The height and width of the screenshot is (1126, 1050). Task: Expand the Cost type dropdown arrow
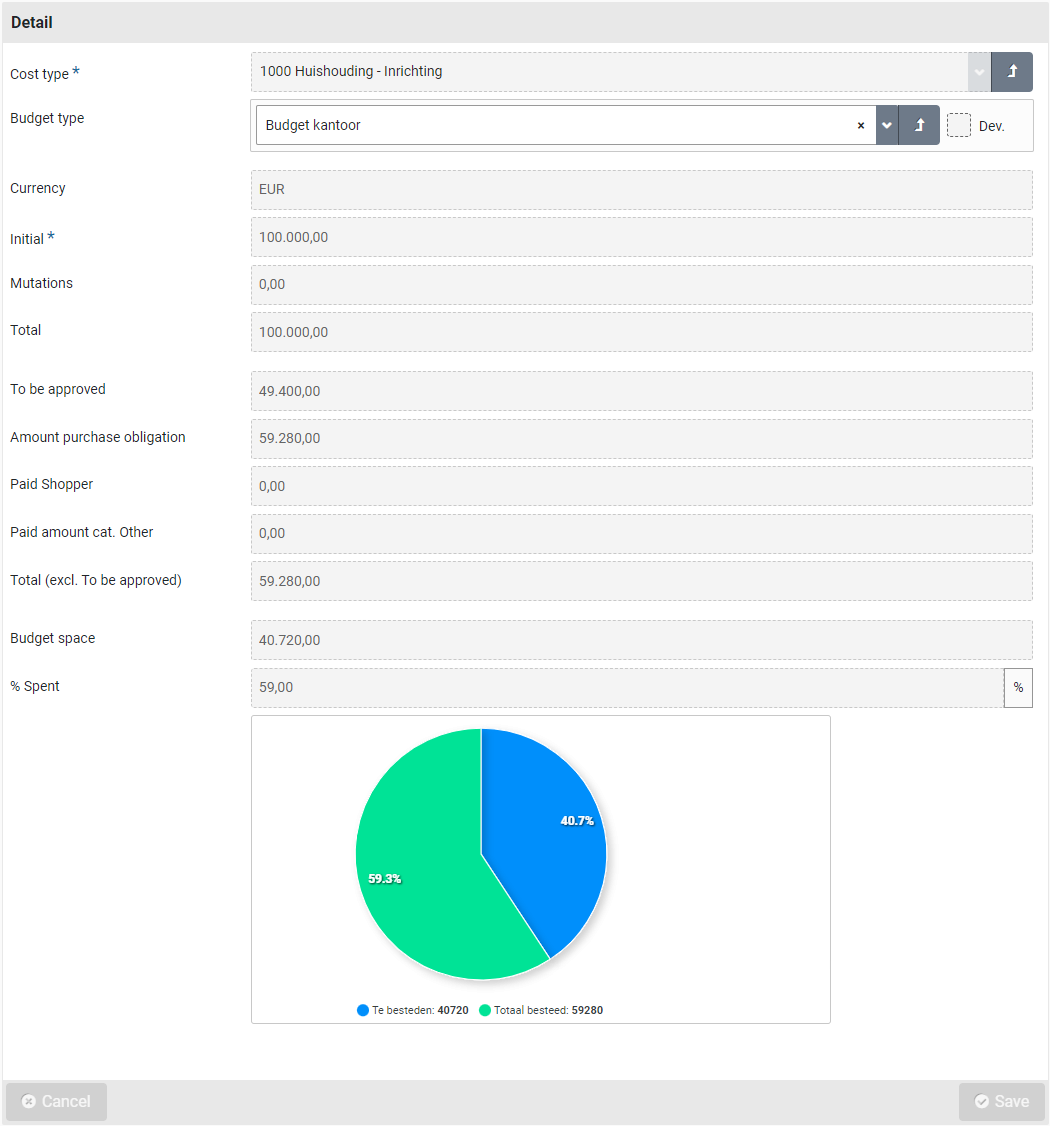pos(979,72)
